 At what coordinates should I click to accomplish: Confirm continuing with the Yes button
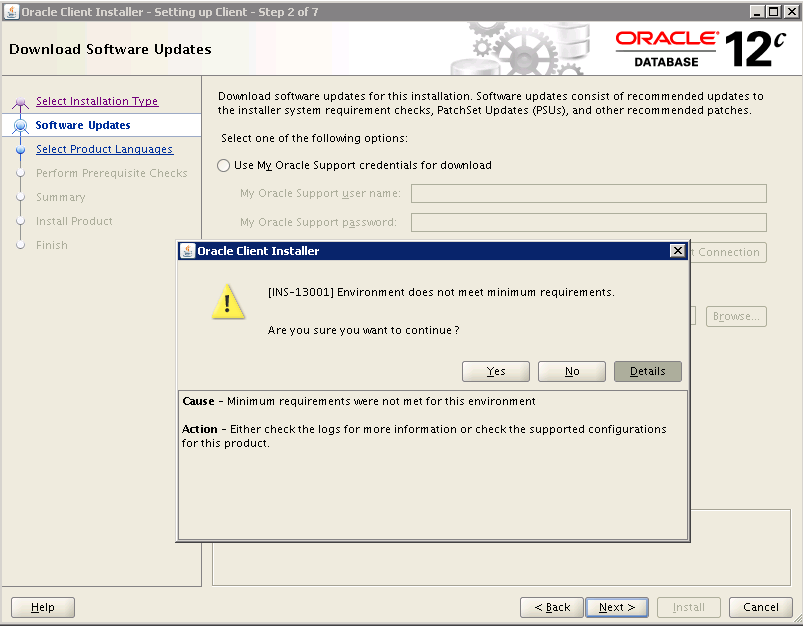pyautogui.click(x=496, y=371)
